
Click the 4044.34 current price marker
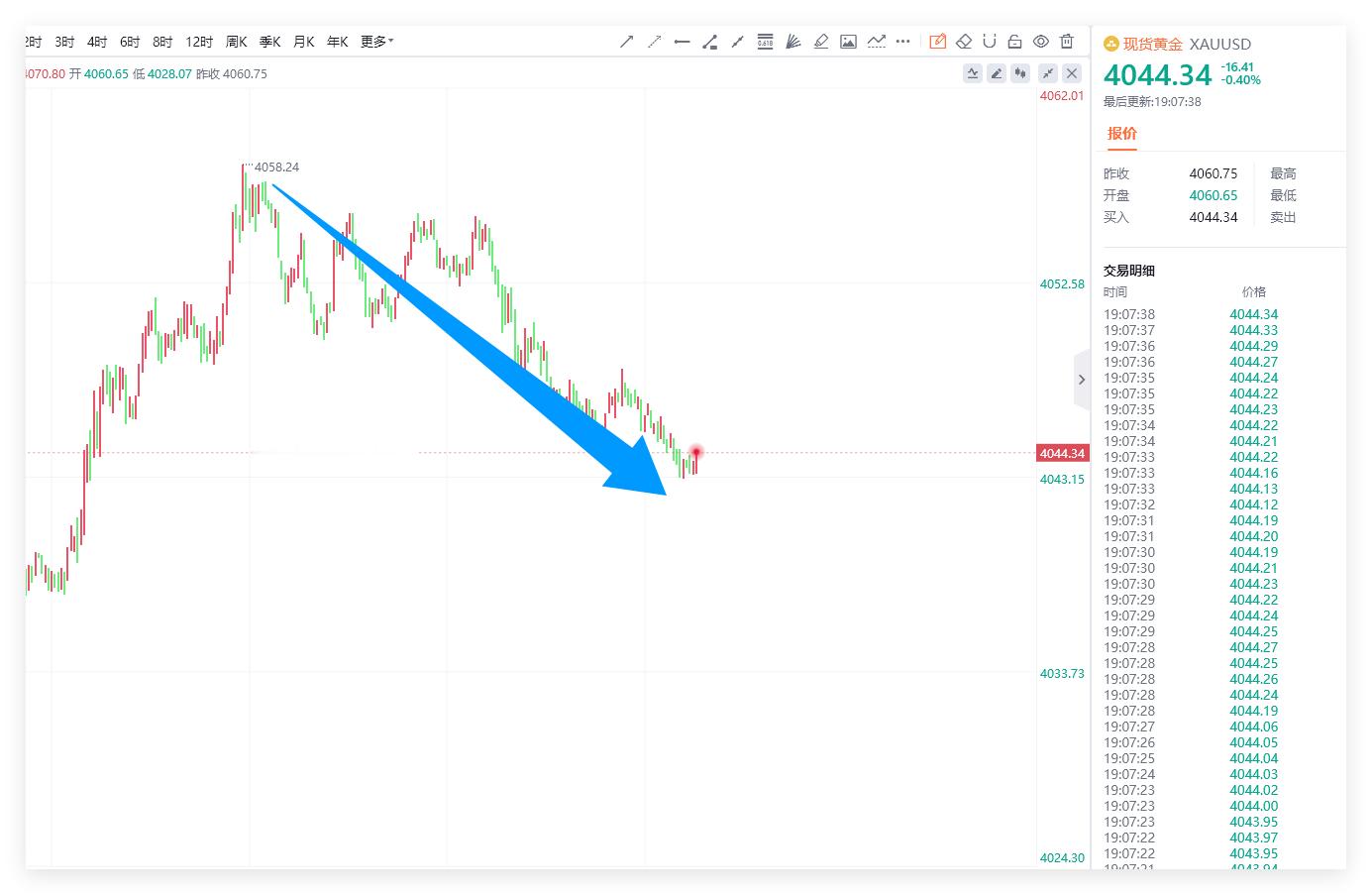click(x=1062, y=453)
